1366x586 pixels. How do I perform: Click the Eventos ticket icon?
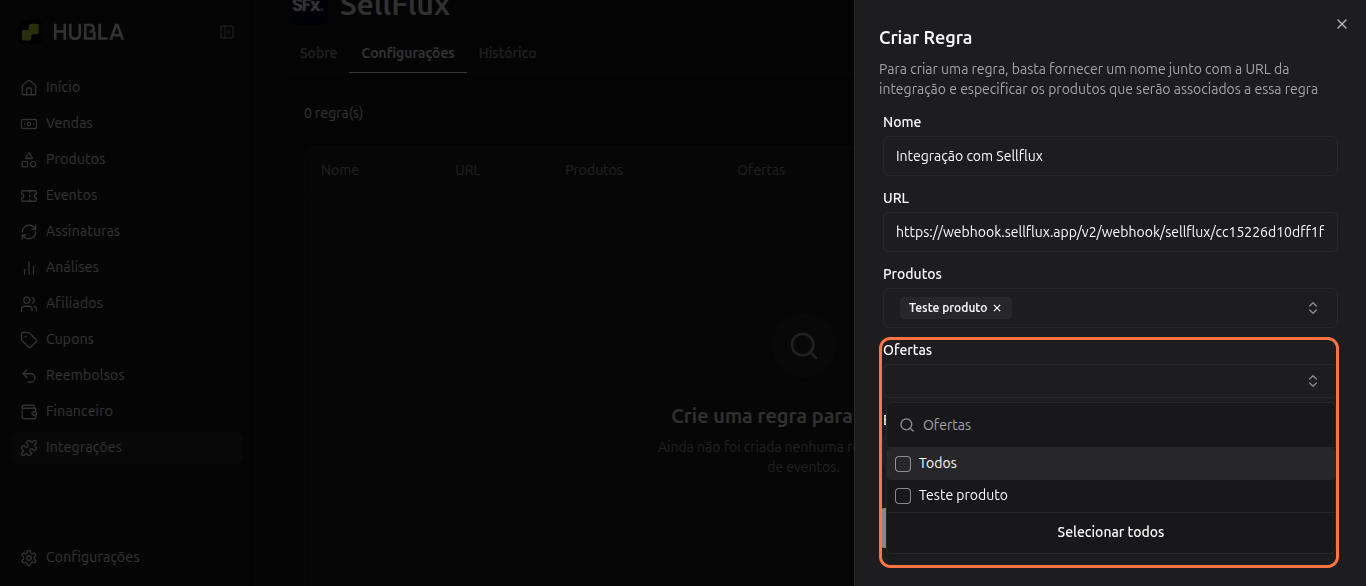point(29,196)
